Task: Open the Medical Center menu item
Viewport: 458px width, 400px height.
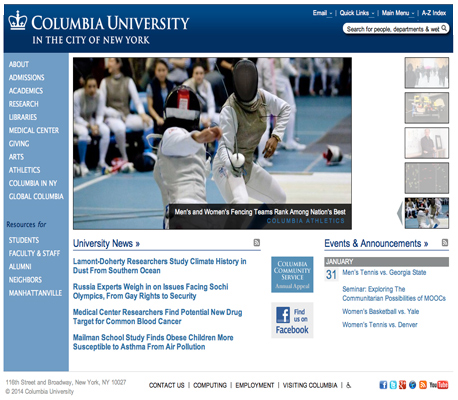Action: point(34,130)
